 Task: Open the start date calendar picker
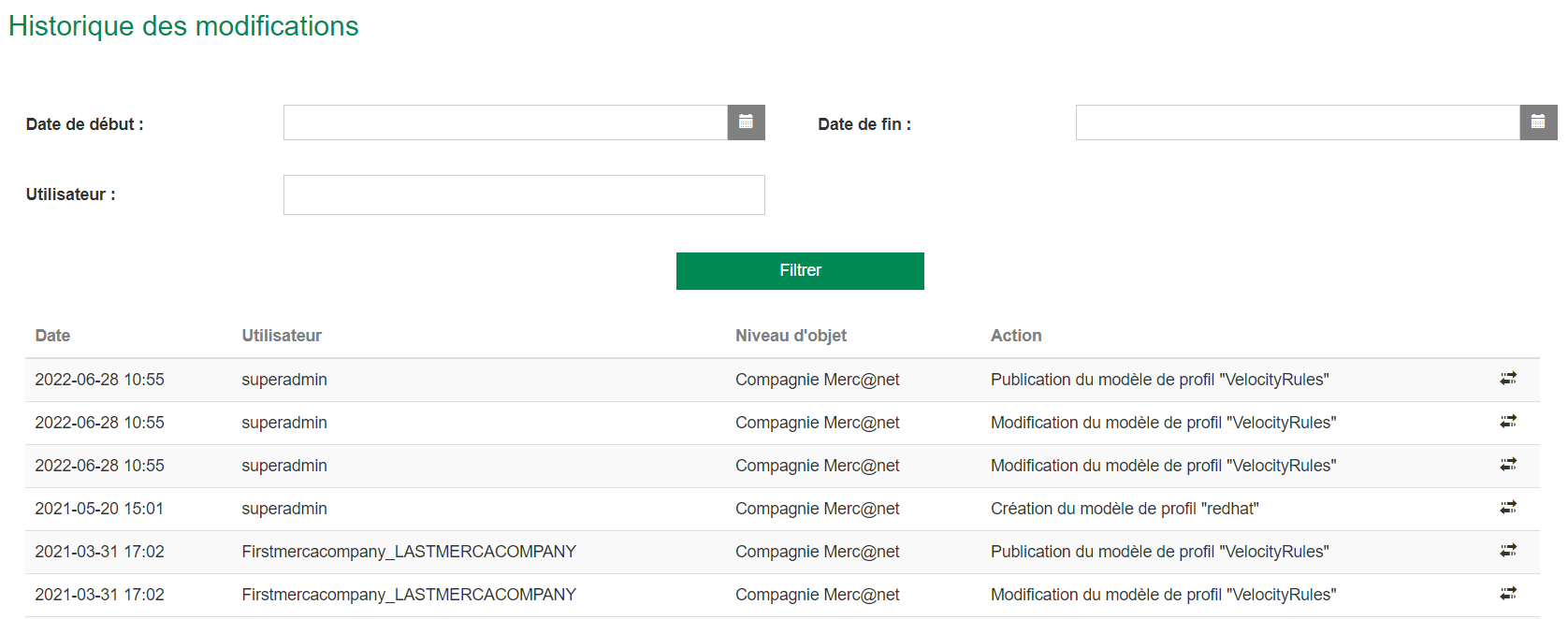point(746,122)
